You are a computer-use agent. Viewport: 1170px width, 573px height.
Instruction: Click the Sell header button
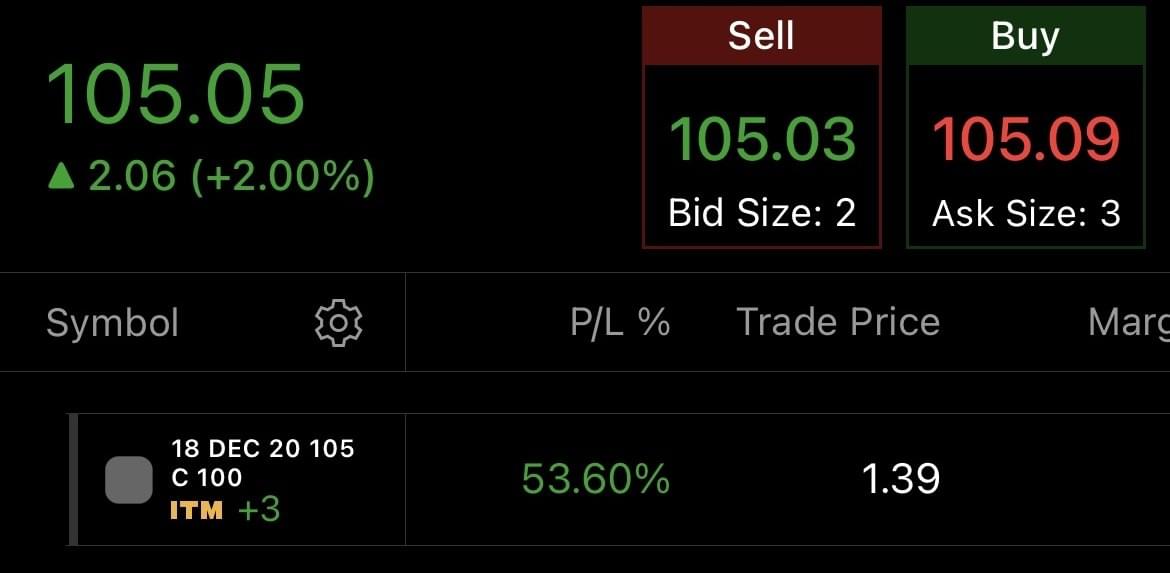761,36
